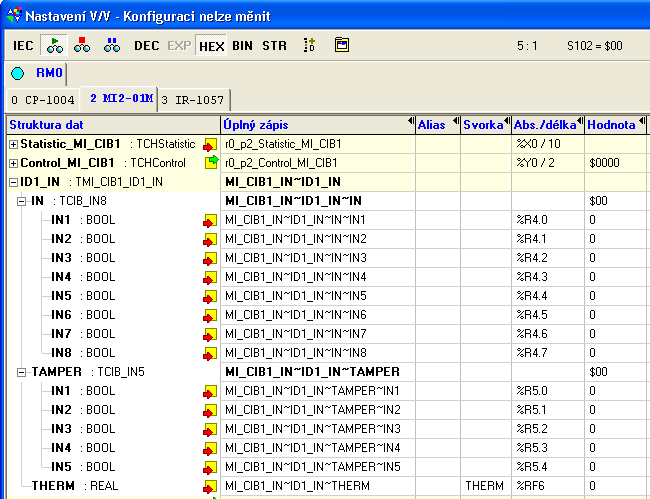Click the arrow icon in MI_CIB1_IN~ID1_IN~IN~IN1 row

pos(210,220)
